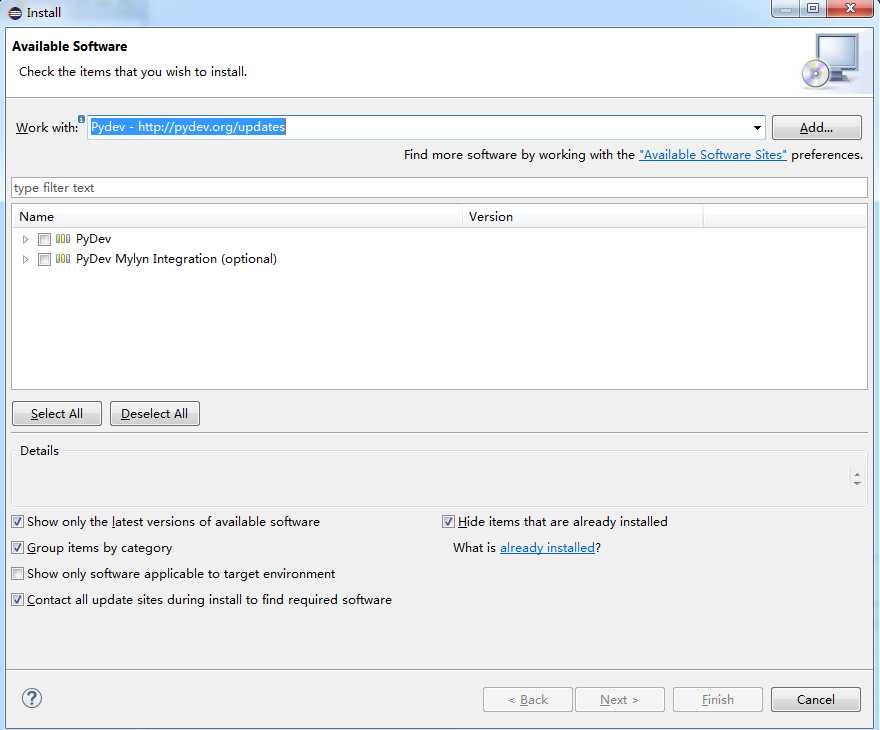Click Select All button

tap(57, 414)
